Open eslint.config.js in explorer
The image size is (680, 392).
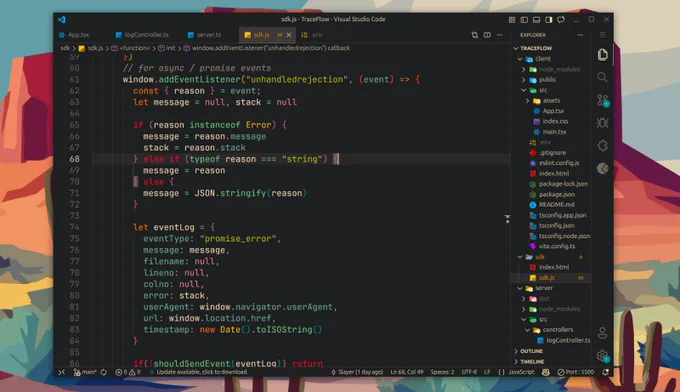(x=559, y=163)
